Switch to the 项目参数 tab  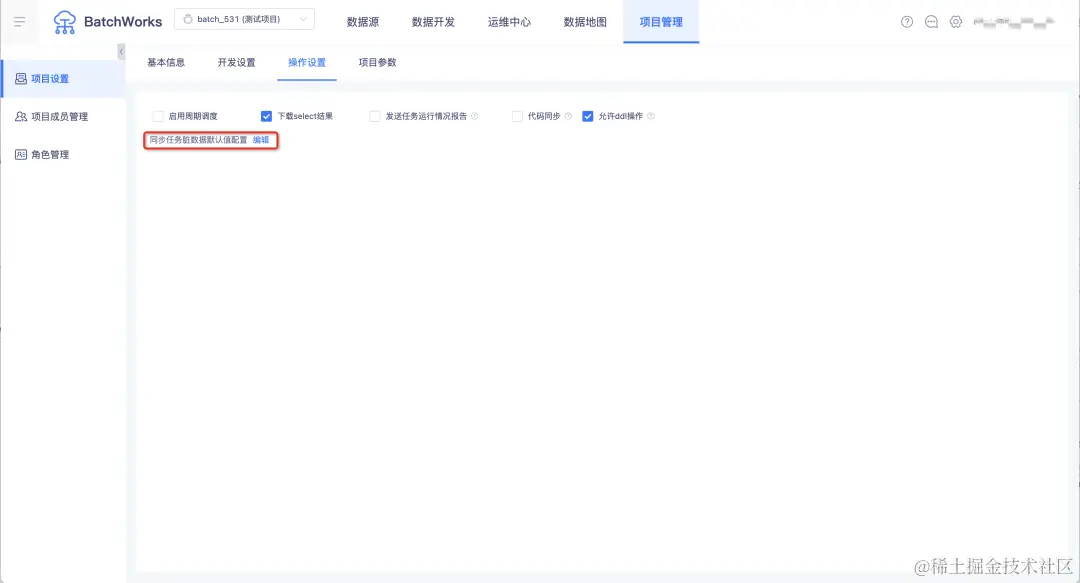[377, 63]
